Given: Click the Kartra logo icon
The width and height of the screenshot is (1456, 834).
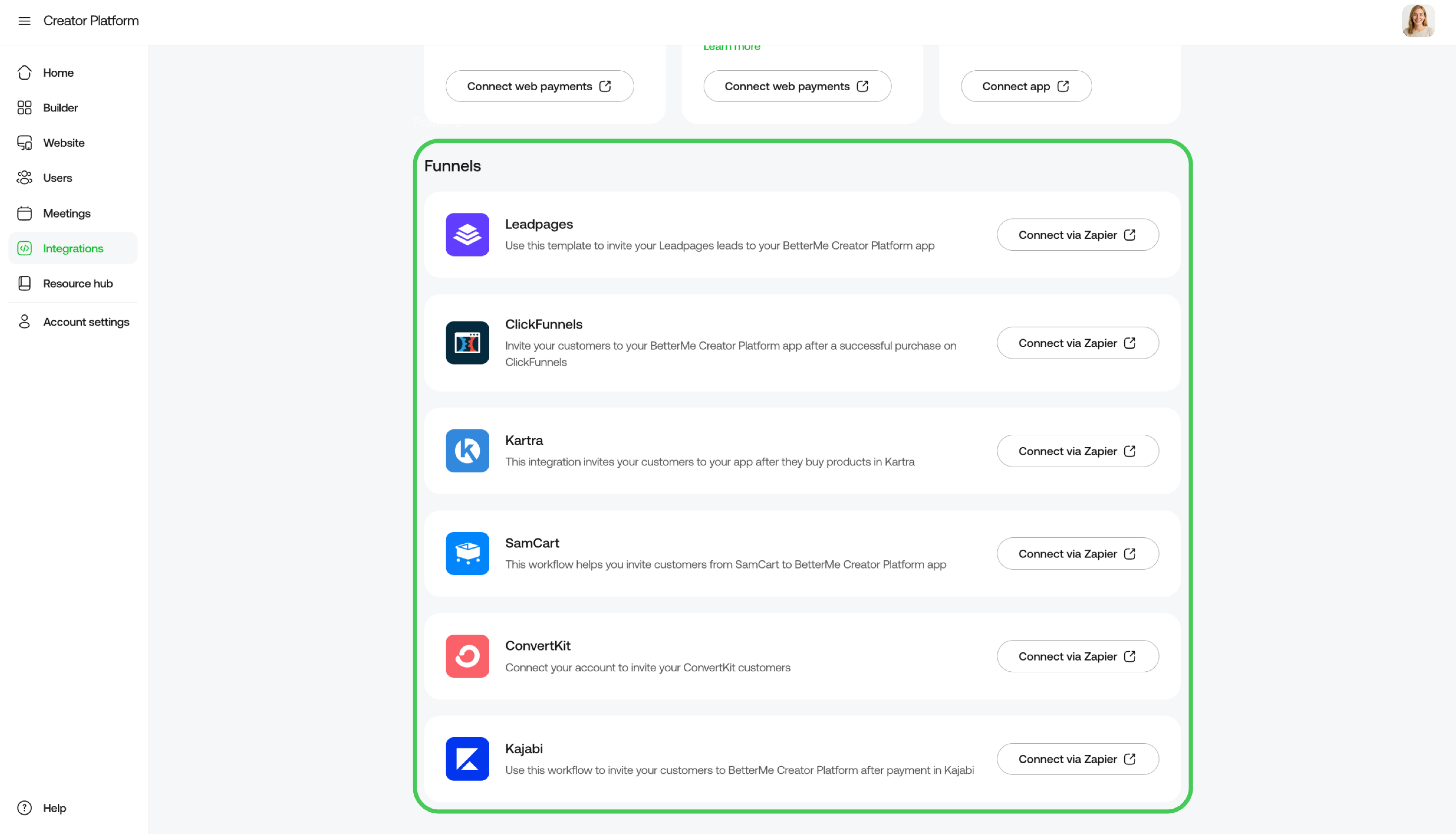Looking at the screenshot, I should [467, 451].
